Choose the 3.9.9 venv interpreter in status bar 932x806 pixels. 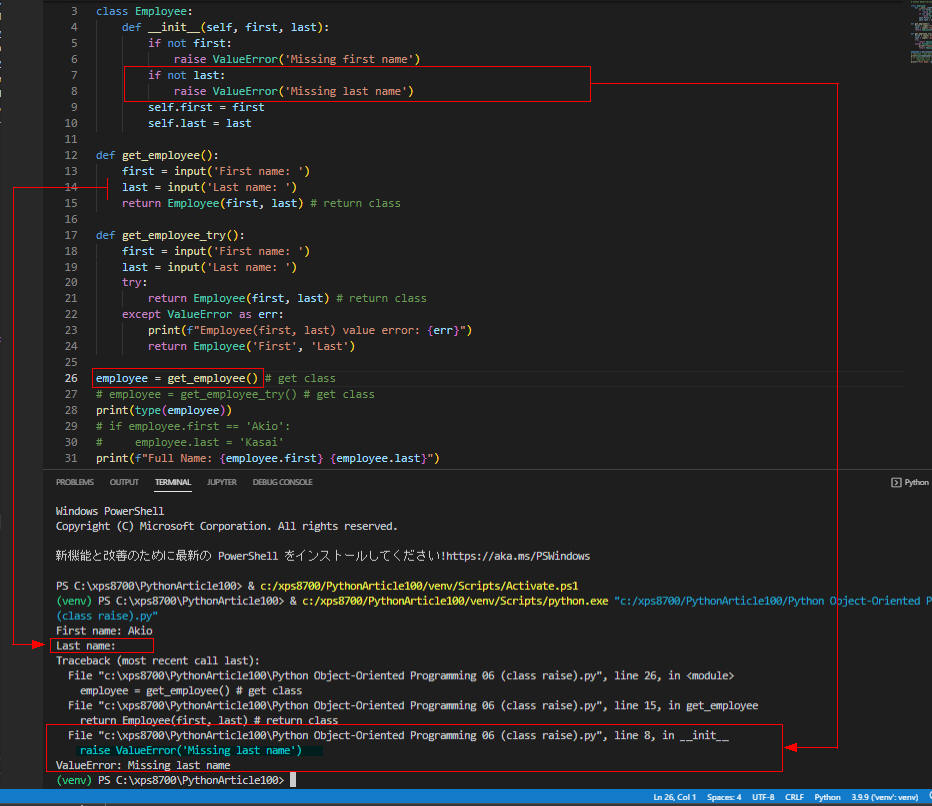[x=884, y=797]
